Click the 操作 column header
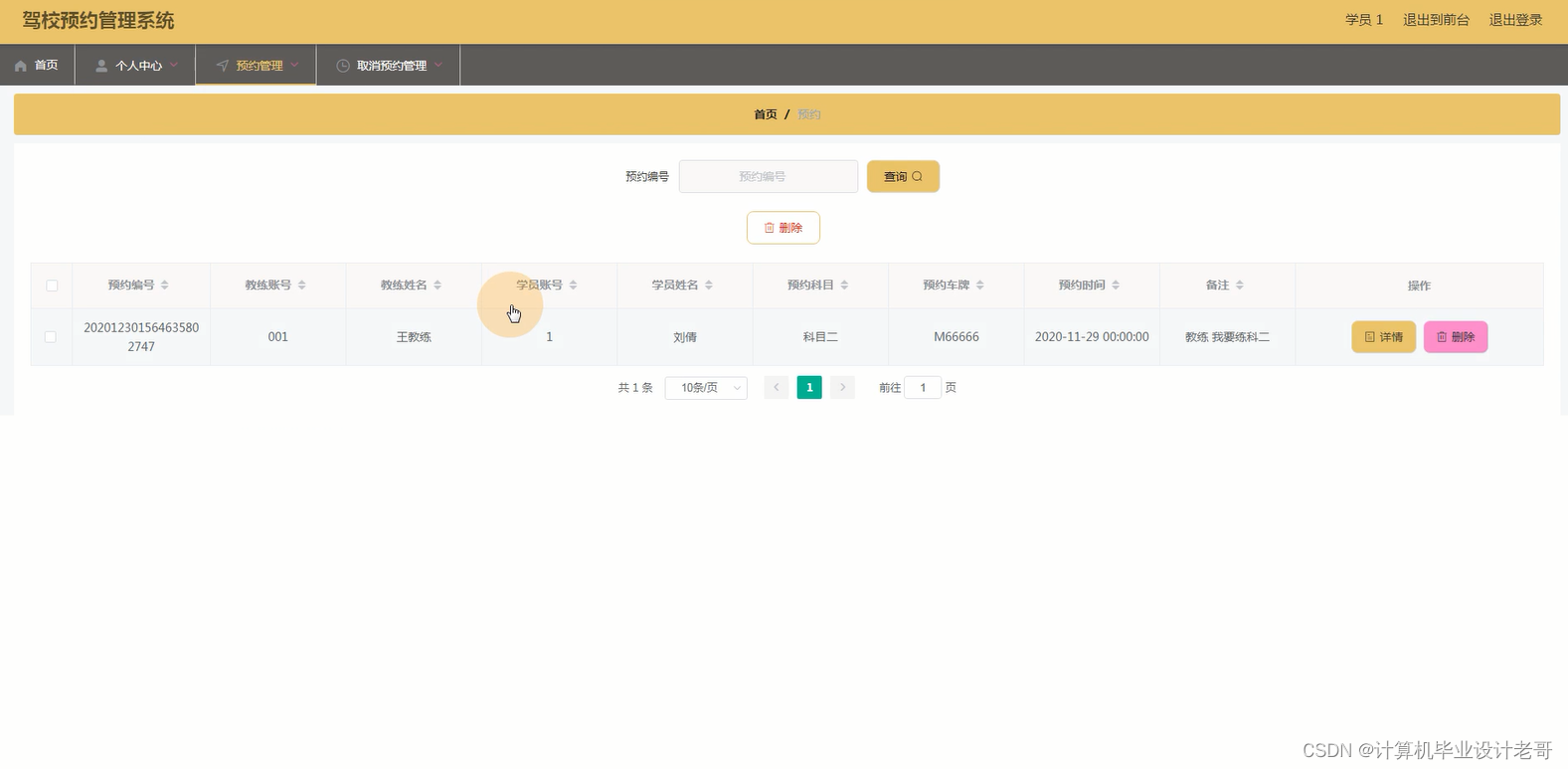This screenshot has width=1568, height=769. [1419, 286]
